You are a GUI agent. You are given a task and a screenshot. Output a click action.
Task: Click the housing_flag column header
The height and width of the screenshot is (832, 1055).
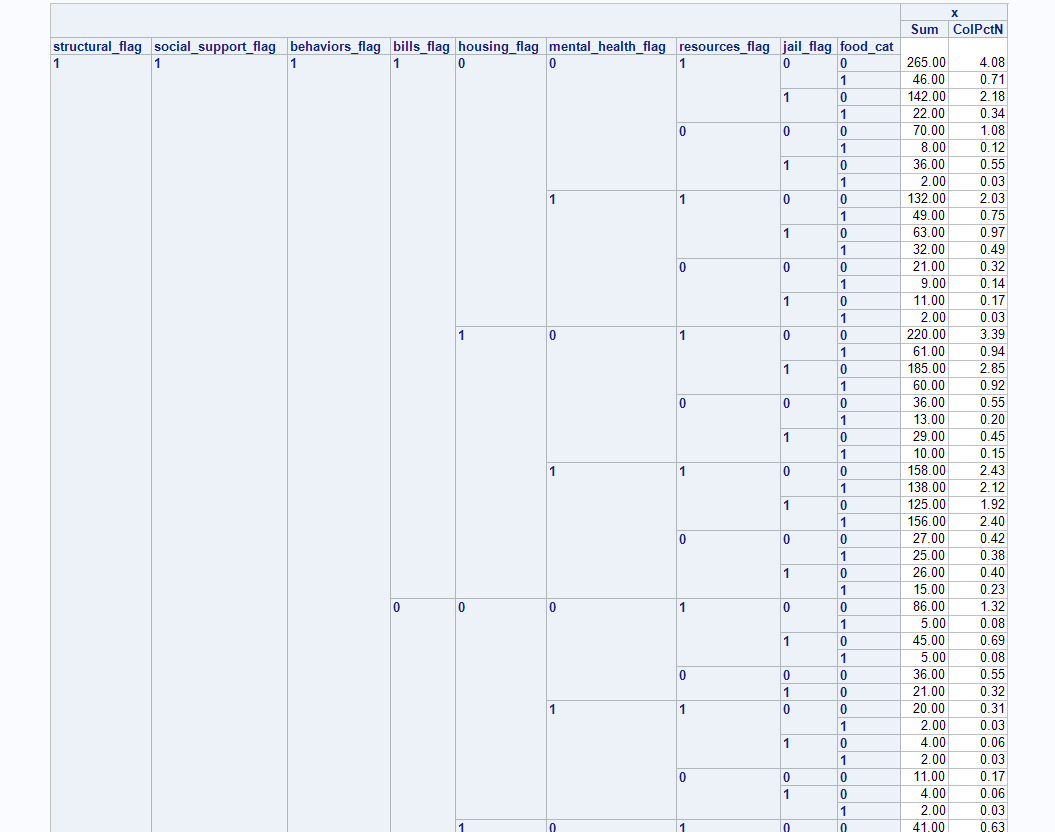click(498, 46)
